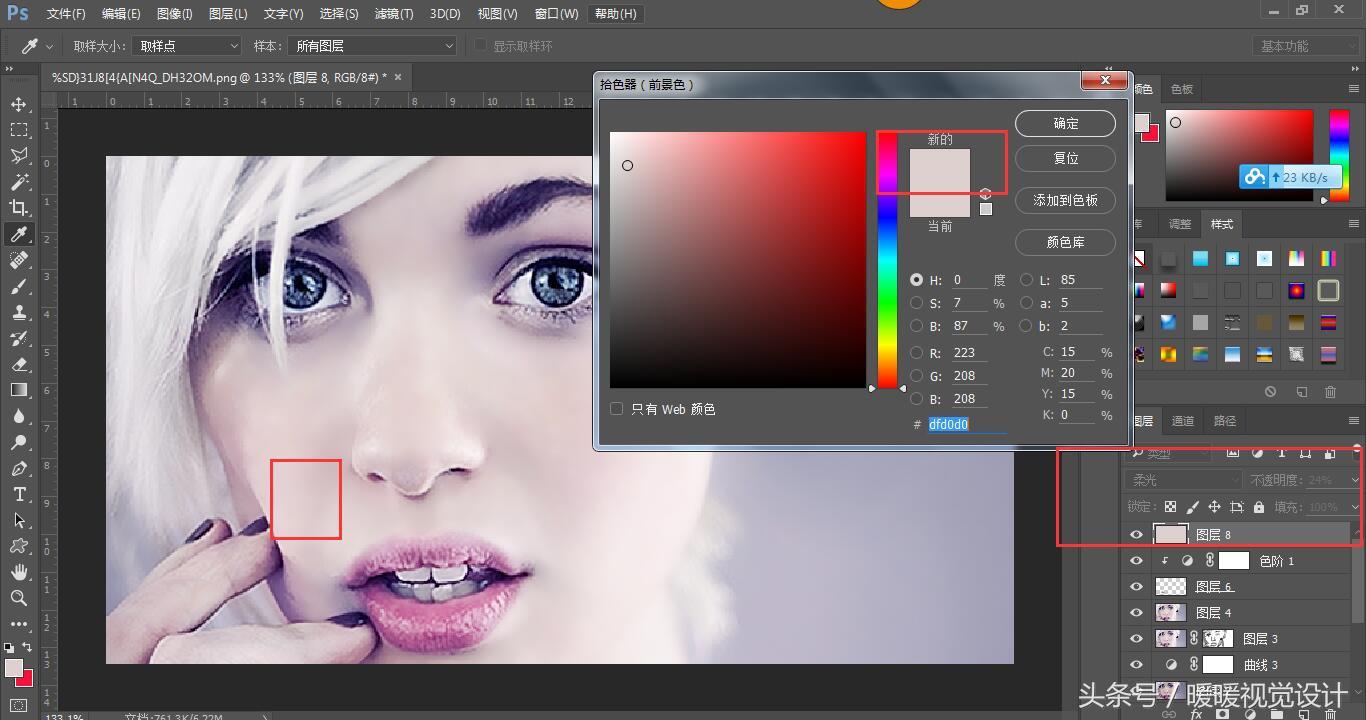
Task: Switch to the 通道 channels tab
Action: pyautogui.click(x=1183, y=421)
